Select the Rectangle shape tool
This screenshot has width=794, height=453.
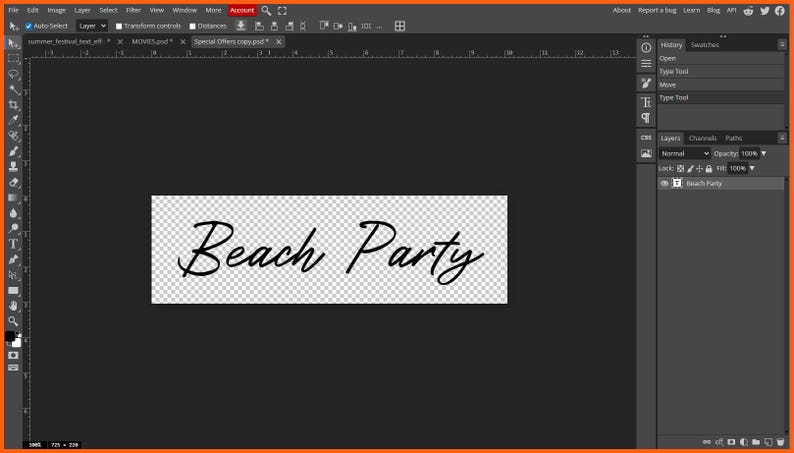click(x=14, y=291)
